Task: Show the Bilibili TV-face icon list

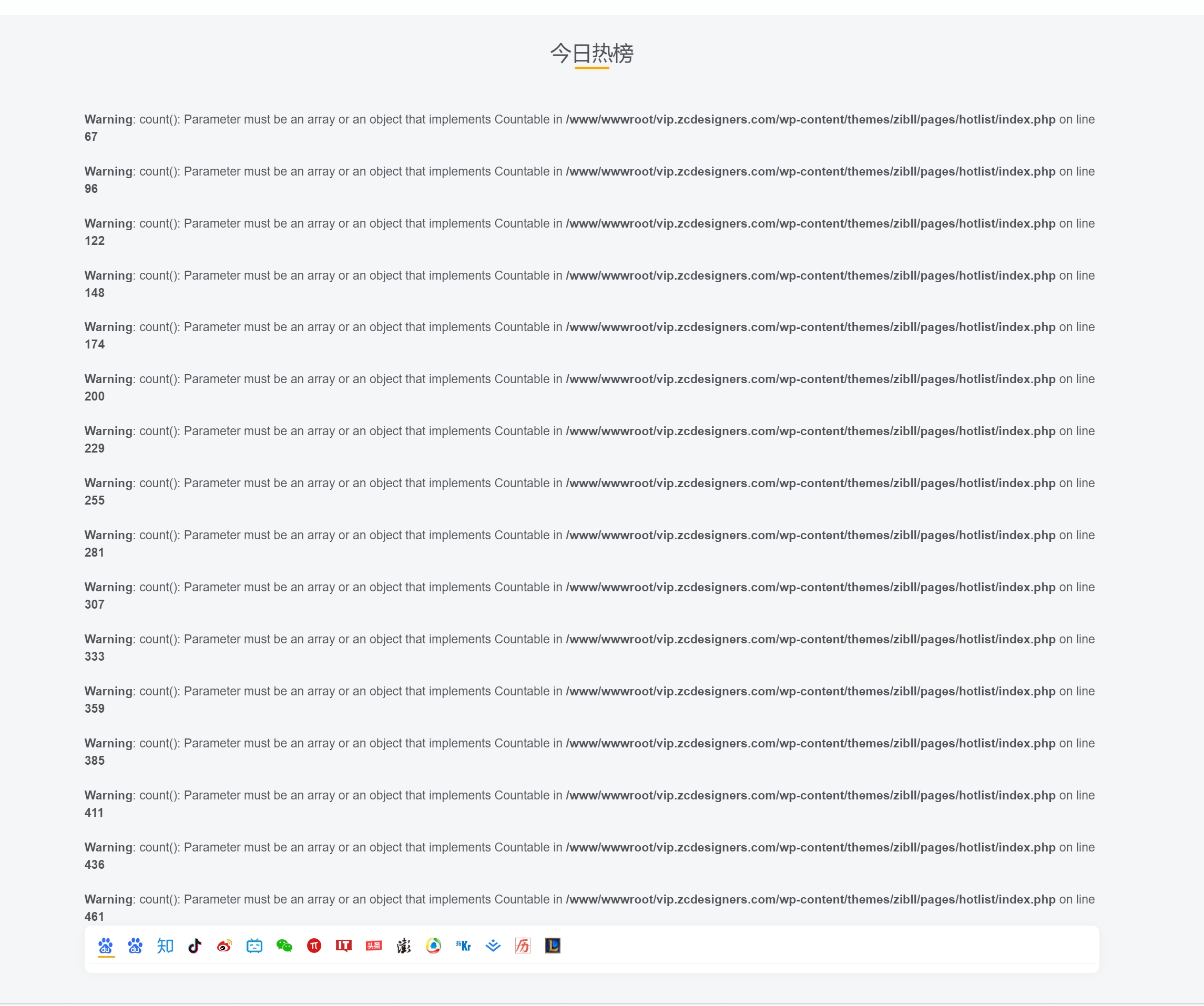Action: coord(254,945)
